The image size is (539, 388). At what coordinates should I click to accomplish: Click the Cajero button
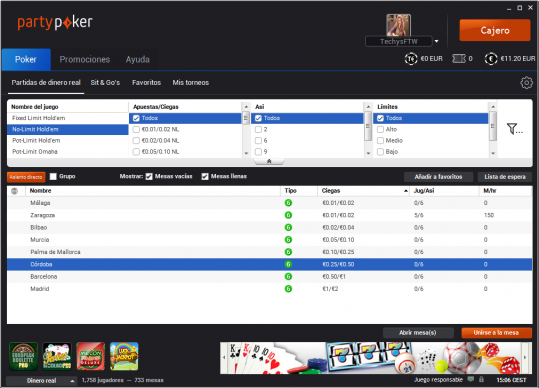[495, 30]
